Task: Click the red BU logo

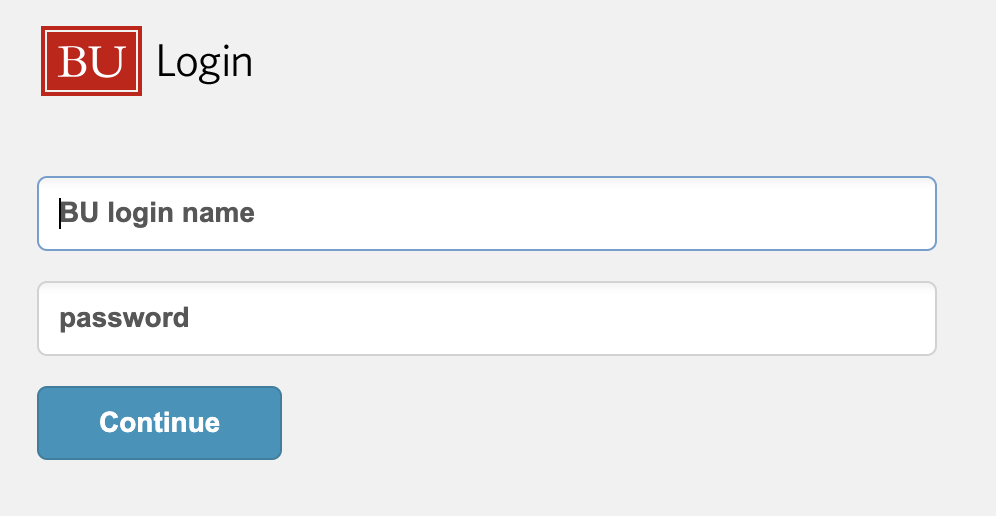Action: point(91,61)
